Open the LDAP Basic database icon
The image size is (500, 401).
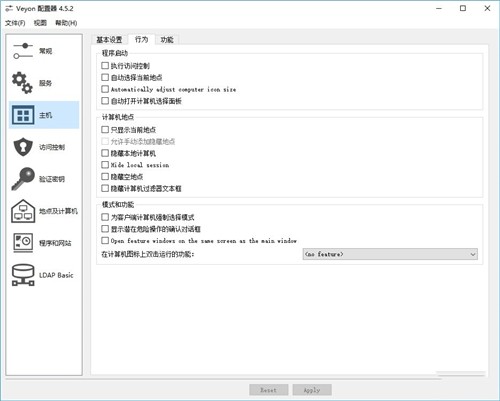tap(23, 275)
